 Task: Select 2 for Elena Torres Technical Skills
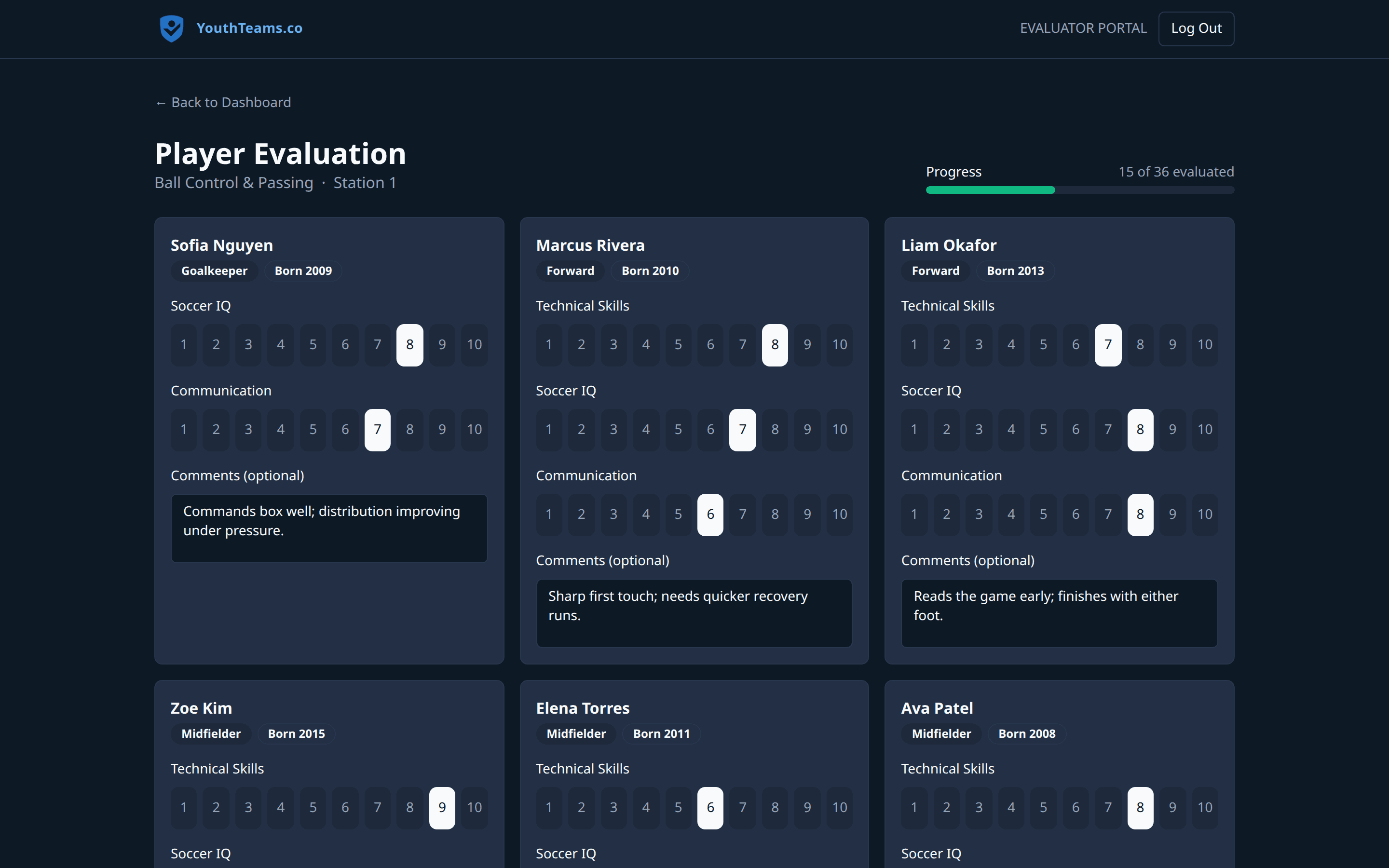tap(581, 808)
